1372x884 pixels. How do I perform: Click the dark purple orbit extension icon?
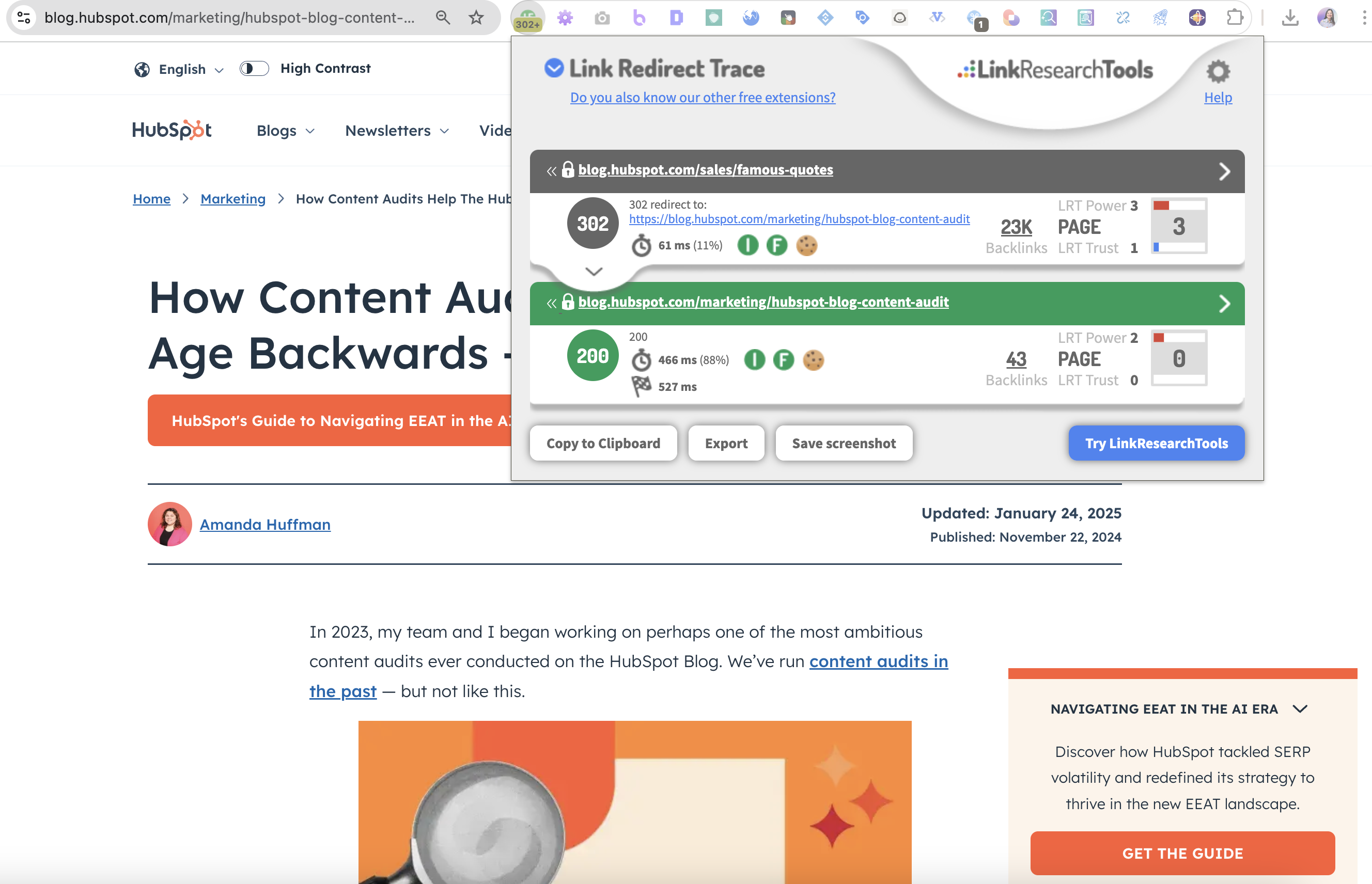tap(1197, 18)
